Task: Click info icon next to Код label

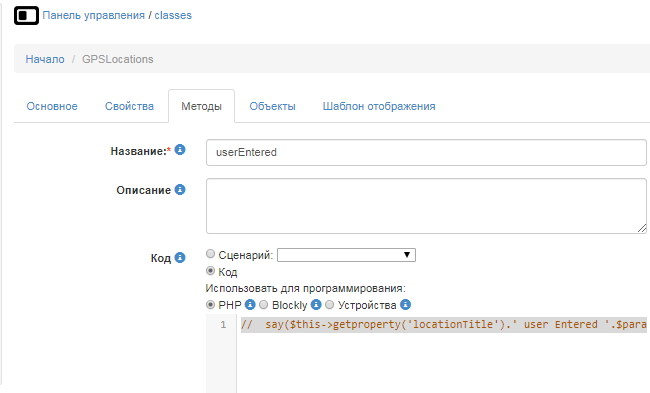Action: (x=179, y=257)
